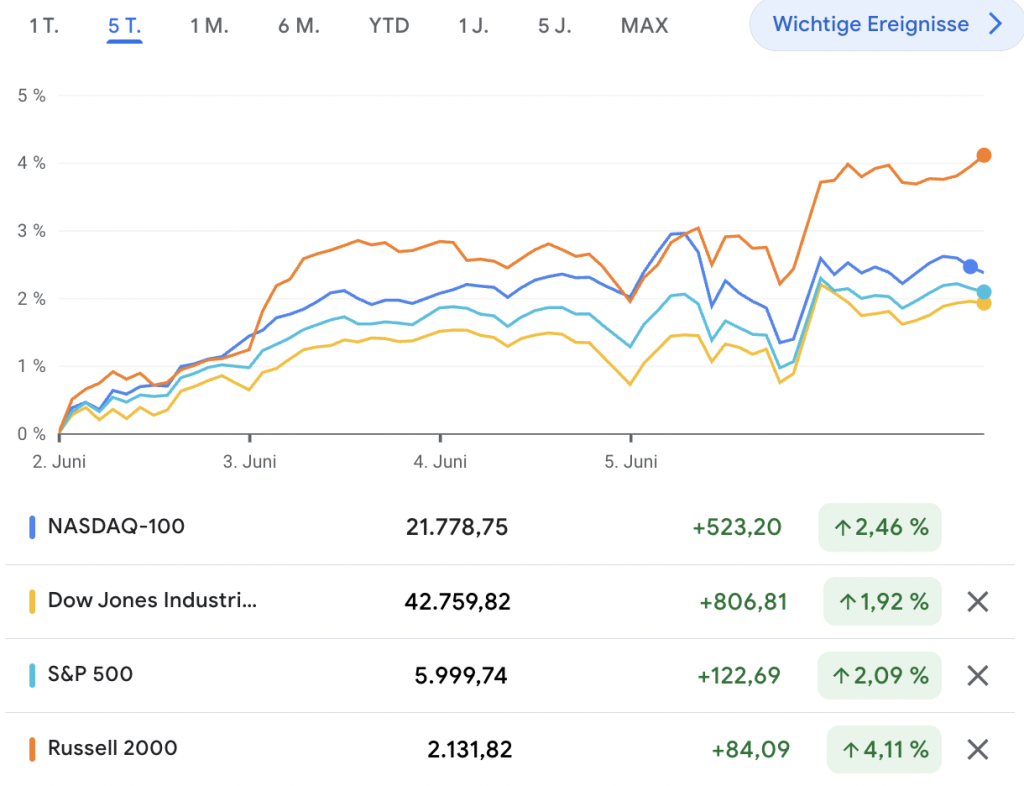Remove S&P 500 comparison using X
This screenshot has width=1024, height=786.
(977, 675)
